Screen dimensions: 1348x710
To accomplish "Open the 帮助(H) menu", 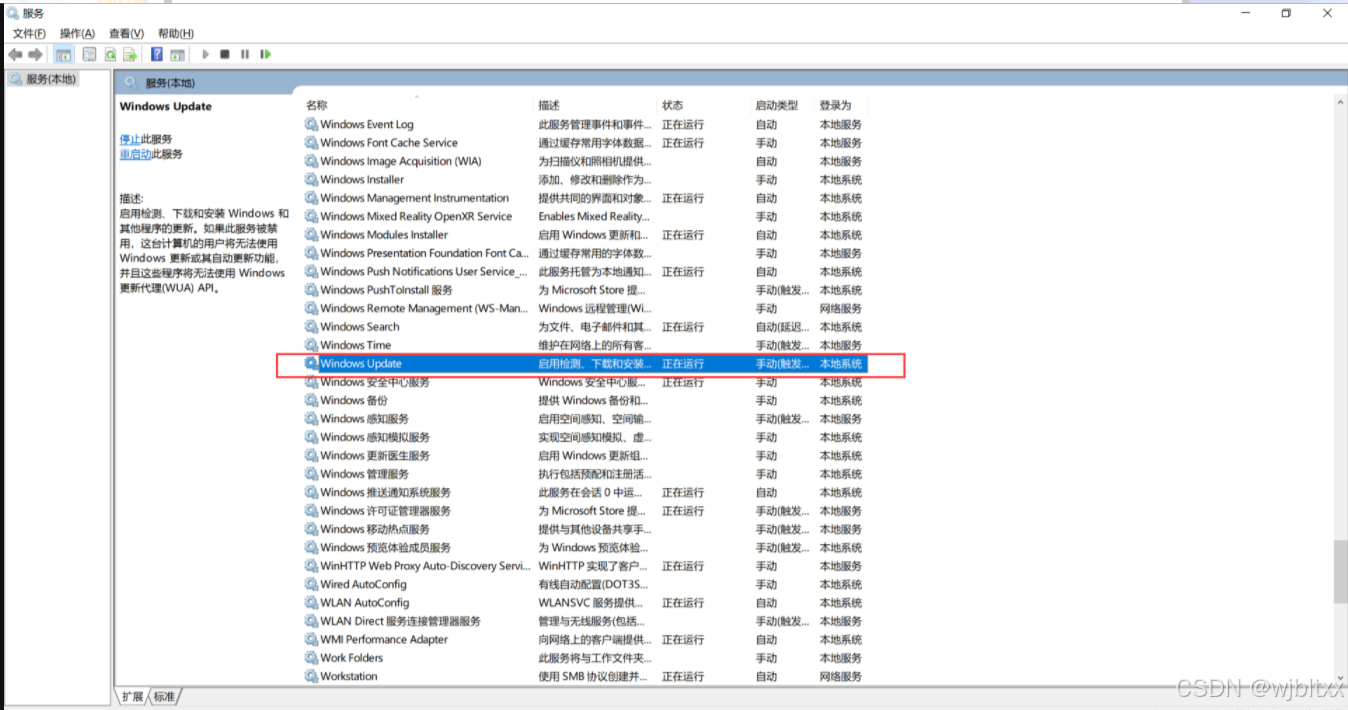I will click(176, 34).
